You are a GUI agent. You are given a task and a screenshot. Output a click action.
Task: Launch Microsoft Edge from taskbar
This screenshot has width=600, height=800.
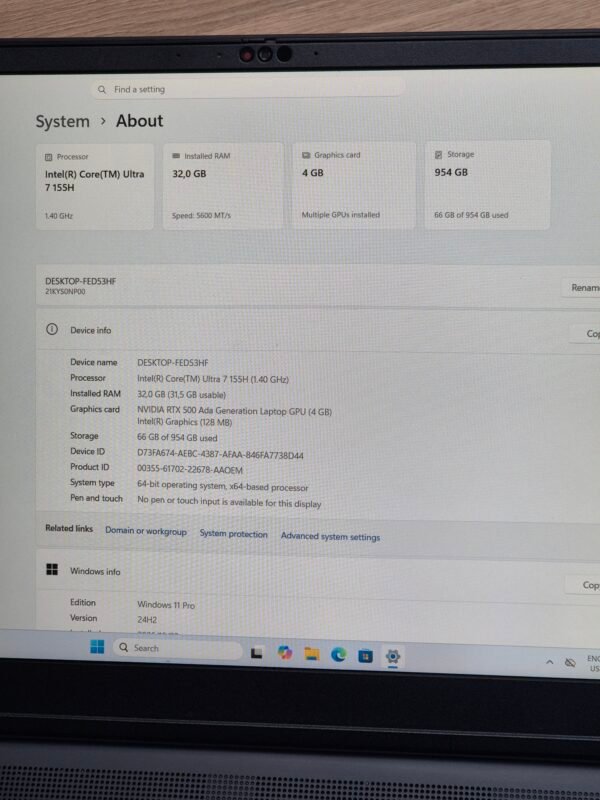(338, 655)
